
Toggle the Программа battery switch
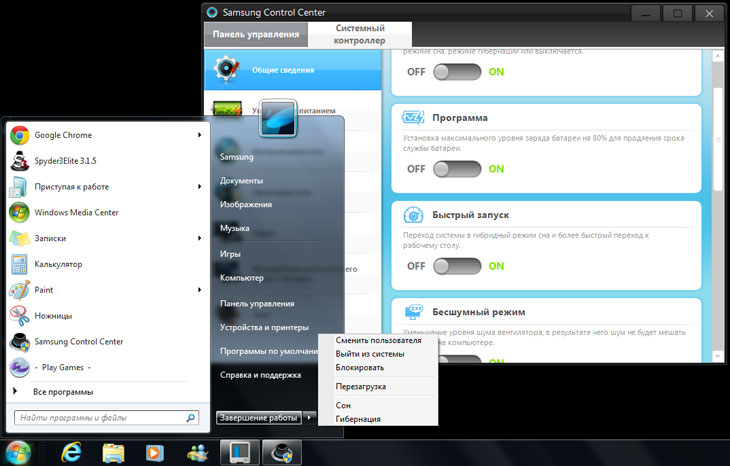click(457, 169)
